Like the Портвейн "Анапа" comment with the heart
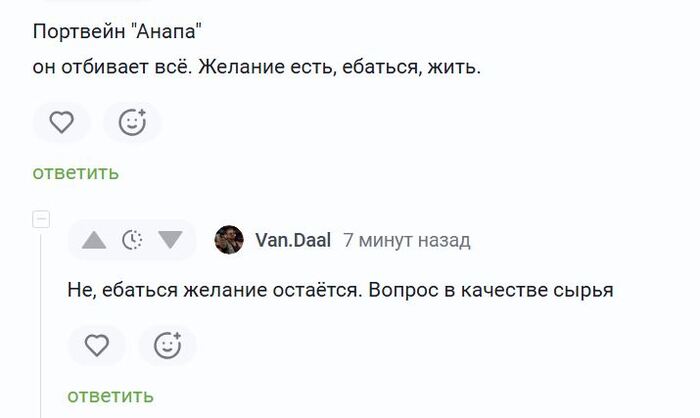 pos(62,122)
